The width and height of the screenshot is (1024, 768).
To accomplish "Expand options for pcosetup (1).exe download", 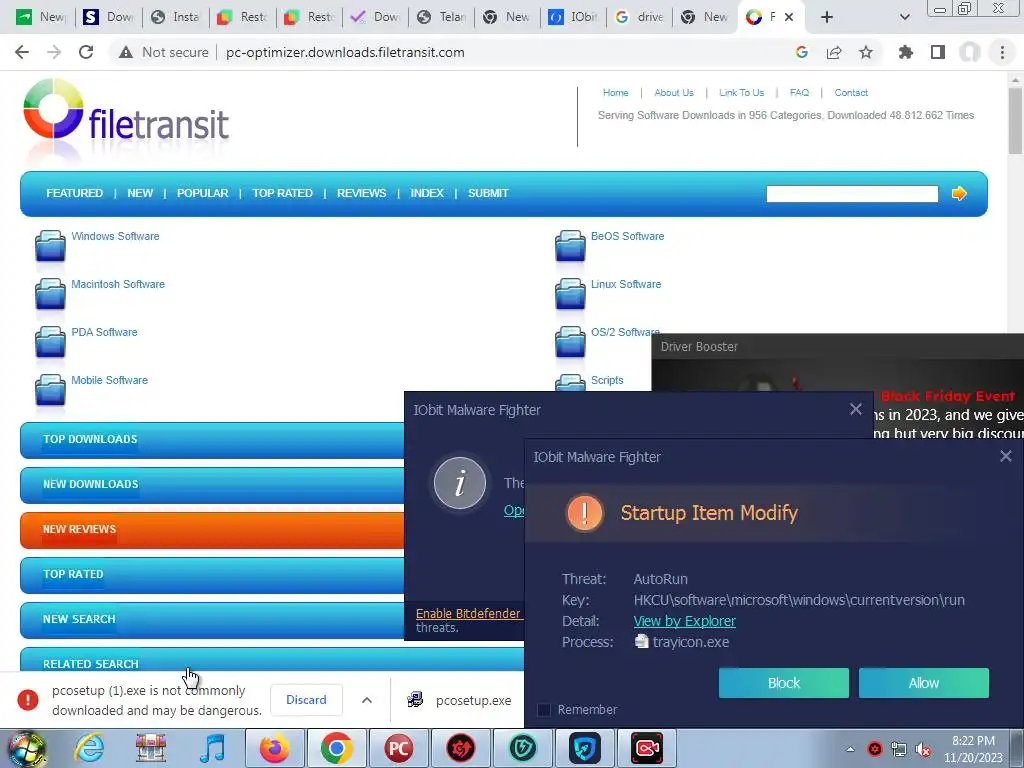I will (x=367, y=700).
